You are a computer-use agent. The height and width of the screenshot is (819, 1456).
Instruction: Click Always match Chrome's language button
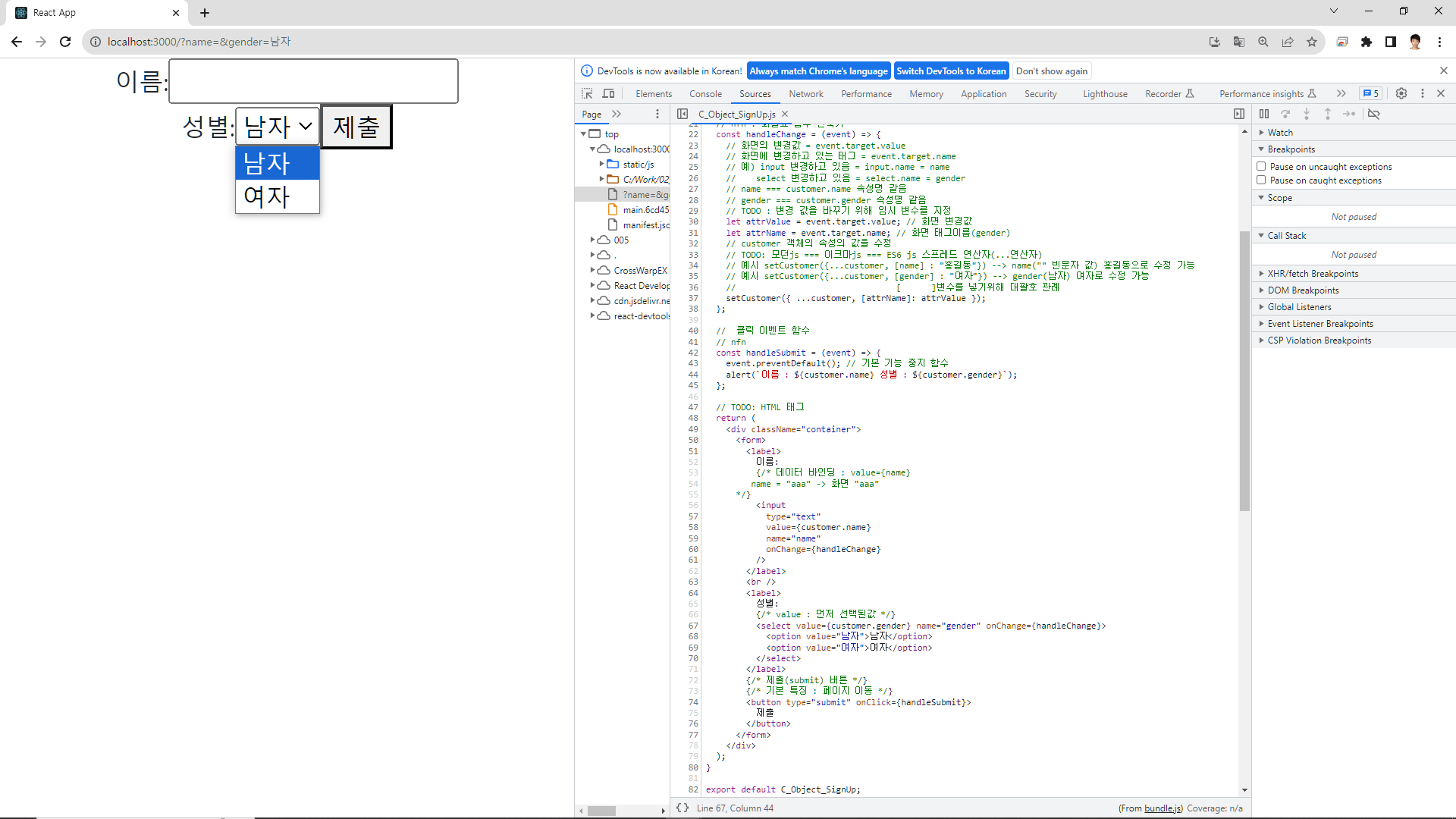818,71
